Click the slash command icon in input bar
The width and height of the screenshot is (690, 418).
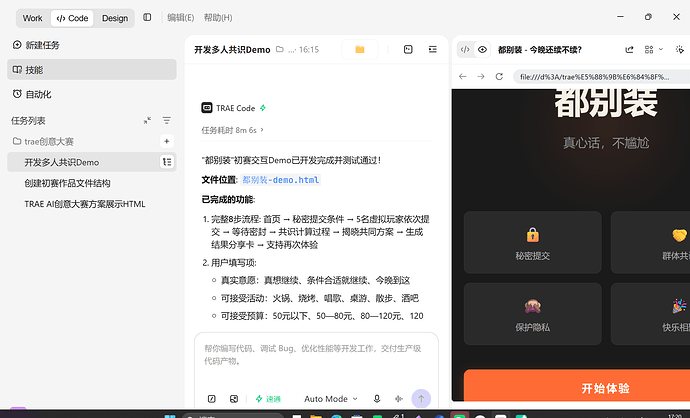coord(212,399)
